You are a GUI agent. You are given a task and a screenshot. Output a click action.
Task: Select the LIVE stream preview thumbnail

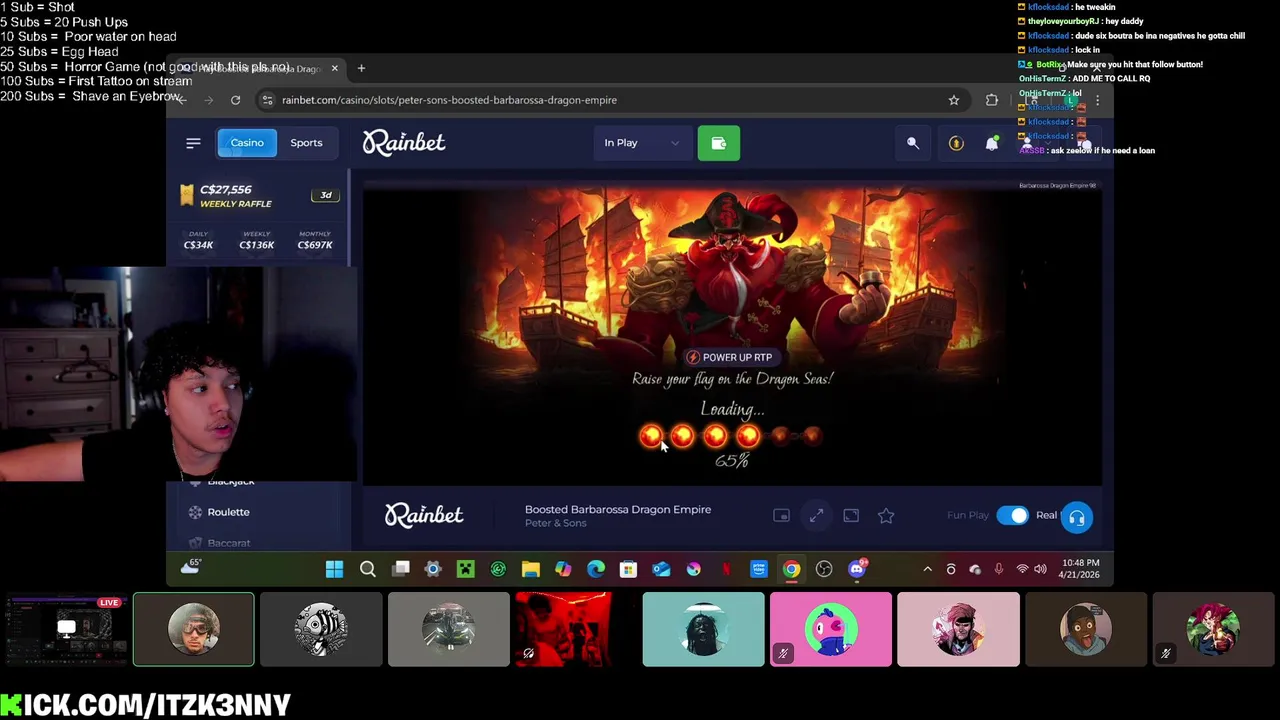(65, 629)
